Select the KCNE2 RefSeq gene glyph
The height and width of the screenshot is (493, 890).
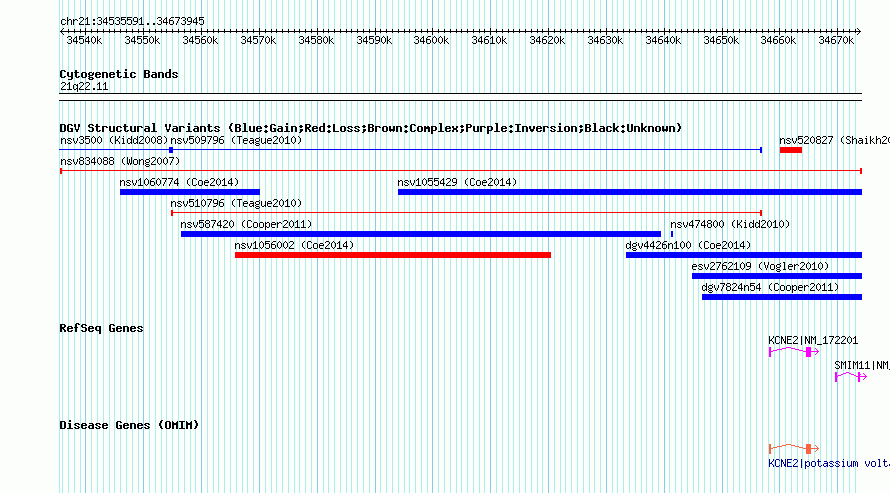coord(794,352)
